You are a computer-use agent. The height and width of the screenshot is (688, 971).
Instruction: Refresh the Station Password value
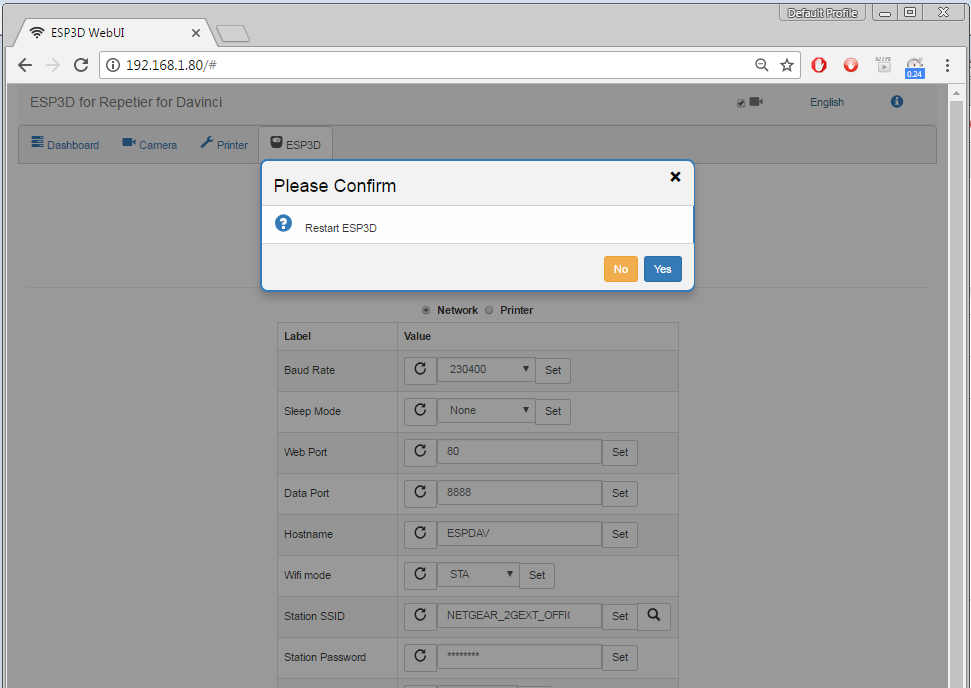tap(420, 656)
